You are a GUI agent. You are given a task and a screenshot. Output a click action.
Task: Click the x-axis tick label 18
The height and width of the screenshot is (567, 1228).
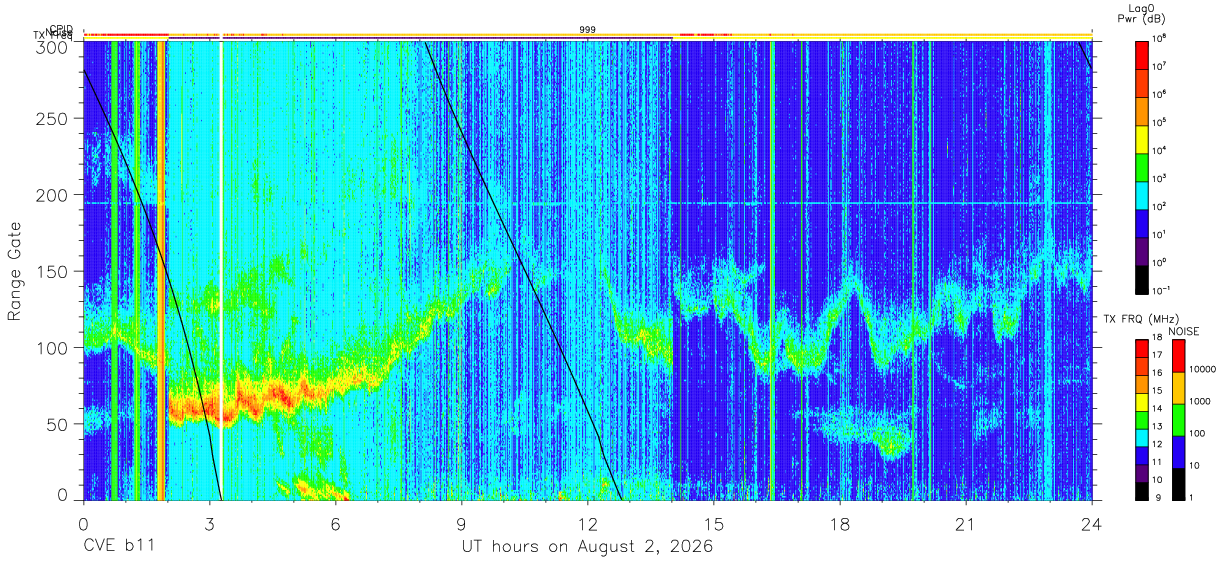[x=839, y=524]
